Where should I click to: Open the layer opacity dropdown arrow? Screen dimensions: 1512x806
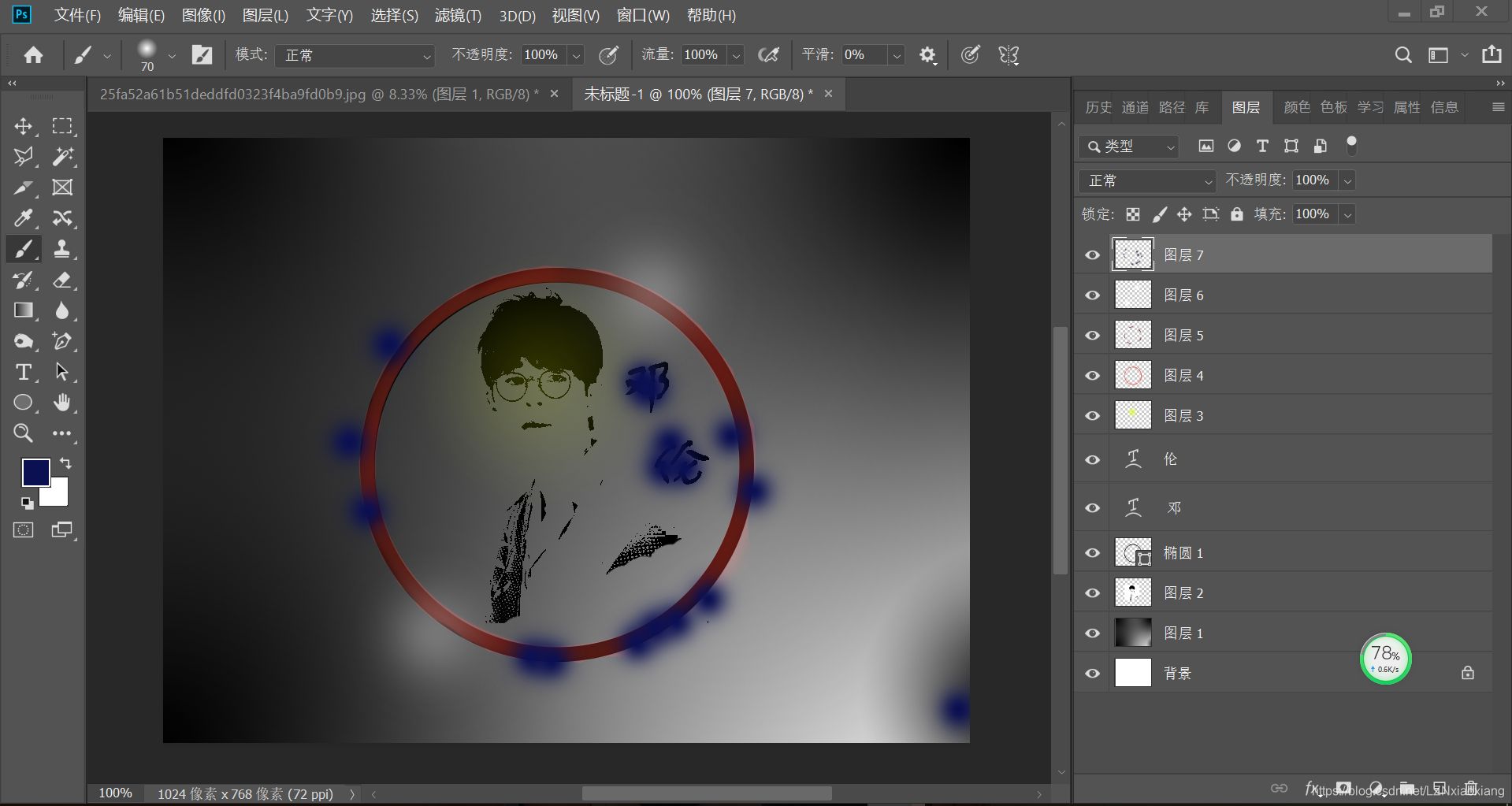[x=1348, y=180]
